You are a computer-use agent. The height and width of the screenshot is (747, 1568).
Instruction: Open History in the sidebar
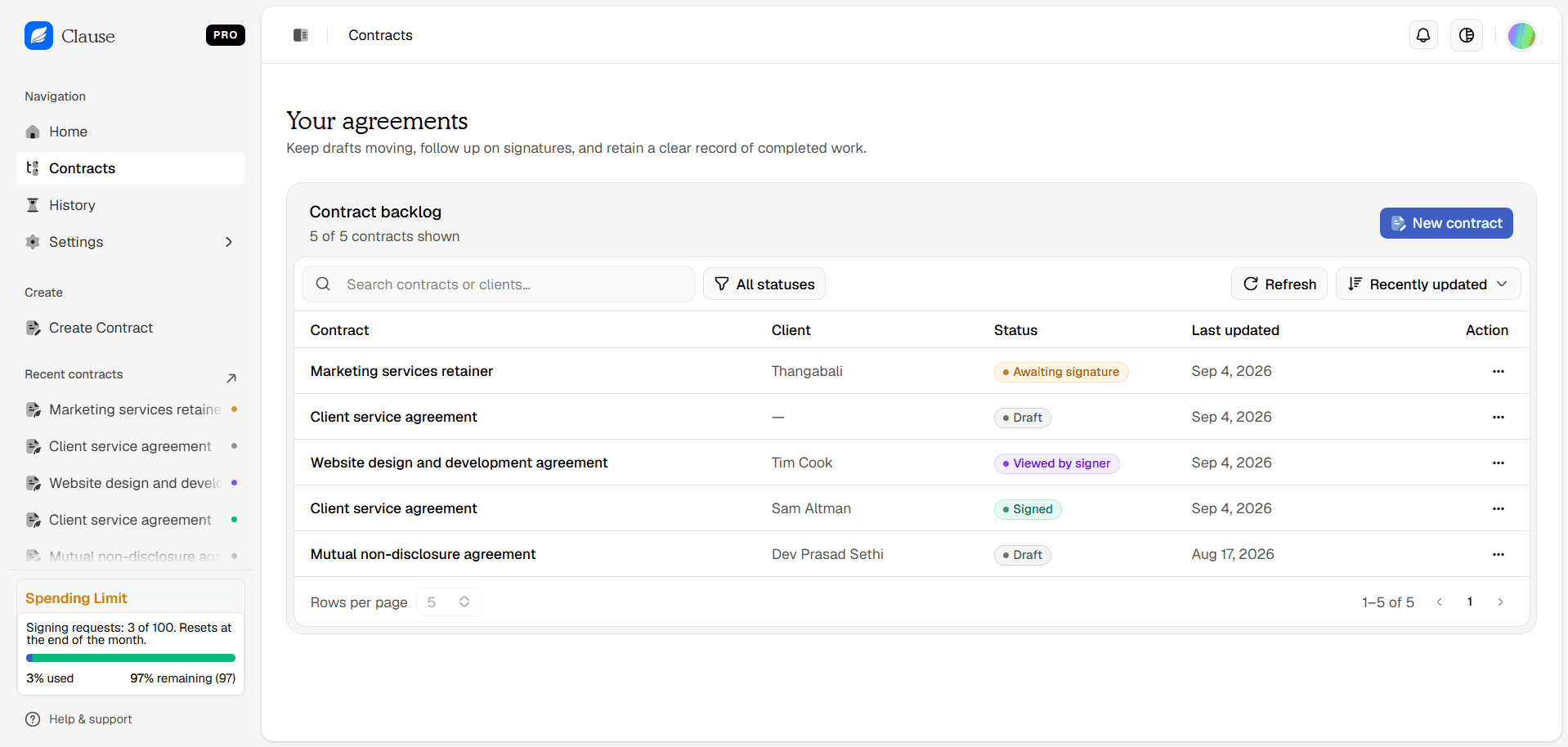tap(131, 205)
